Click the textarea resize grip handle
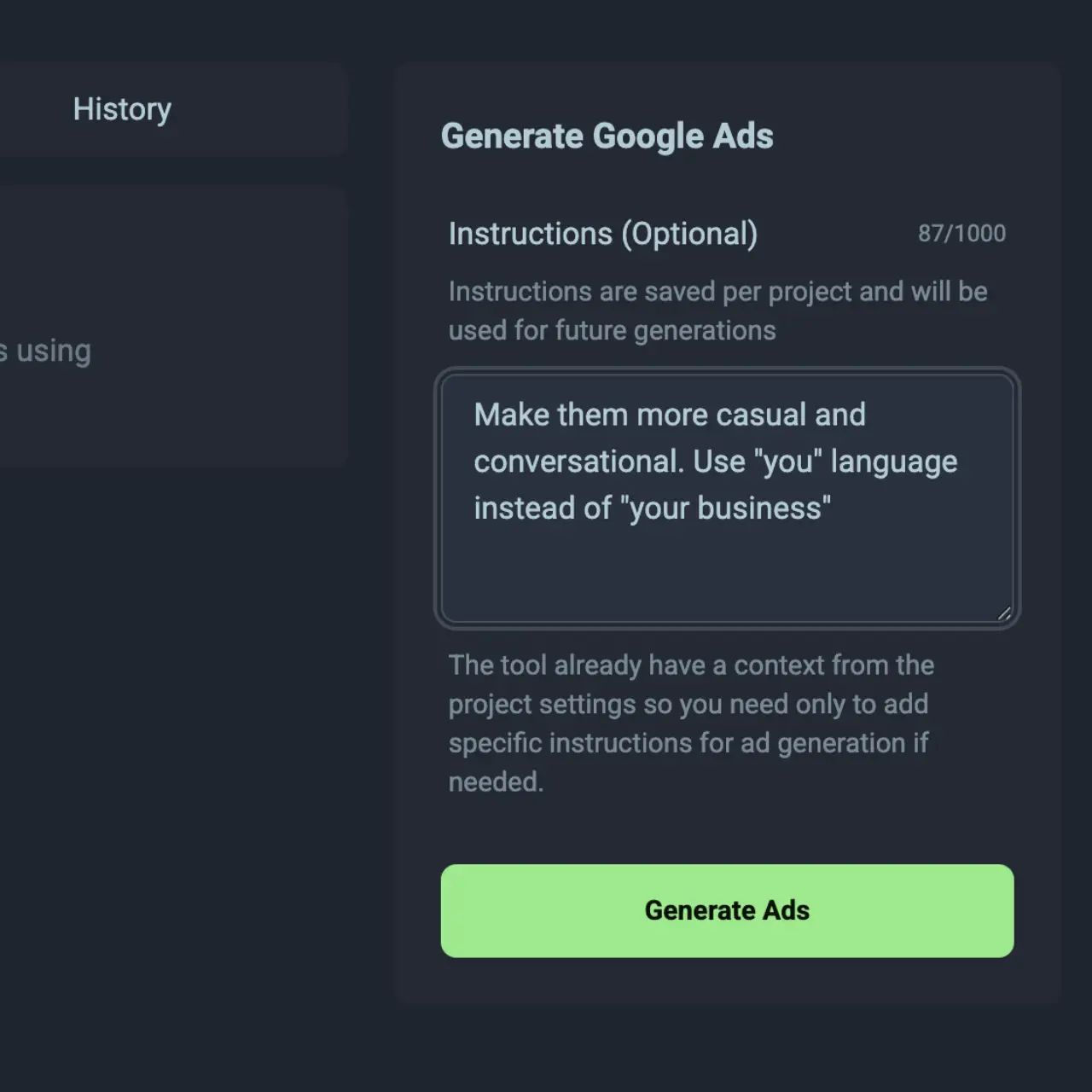 1004,613
